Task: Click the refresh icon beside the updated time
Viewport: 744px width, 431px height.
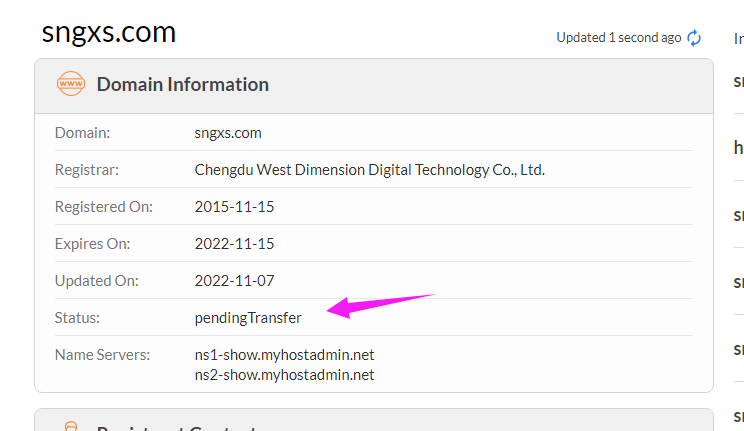Action: pos(695,37)
